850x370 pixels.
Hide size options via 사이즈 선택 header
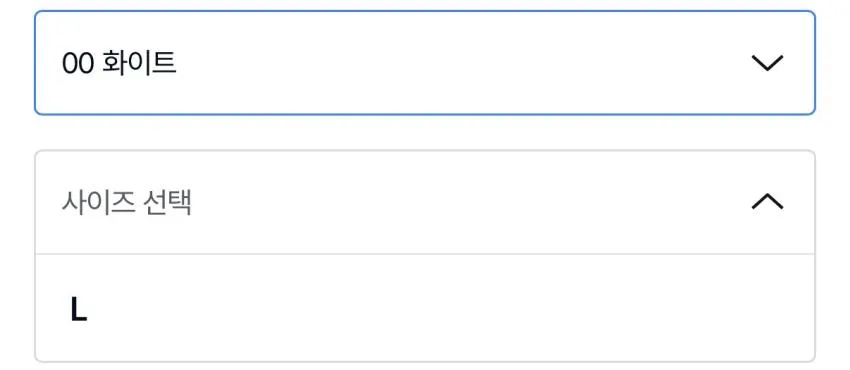(x=425, y=202)
